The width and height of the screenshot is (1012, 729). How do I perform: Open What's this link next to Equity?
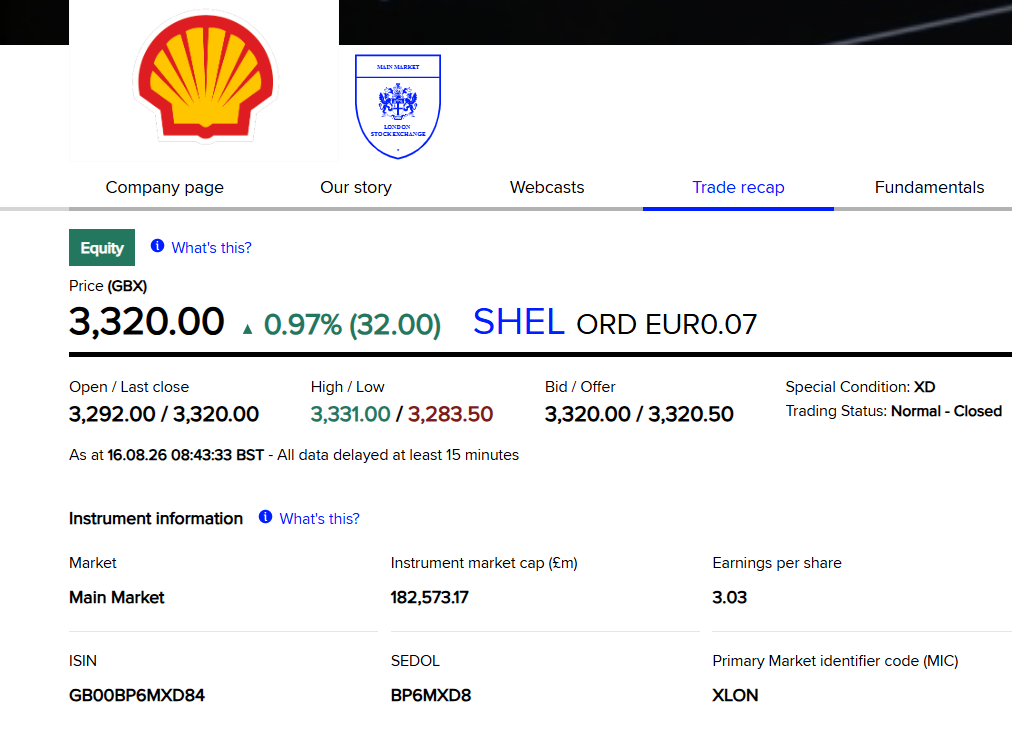tap(211, 248)
